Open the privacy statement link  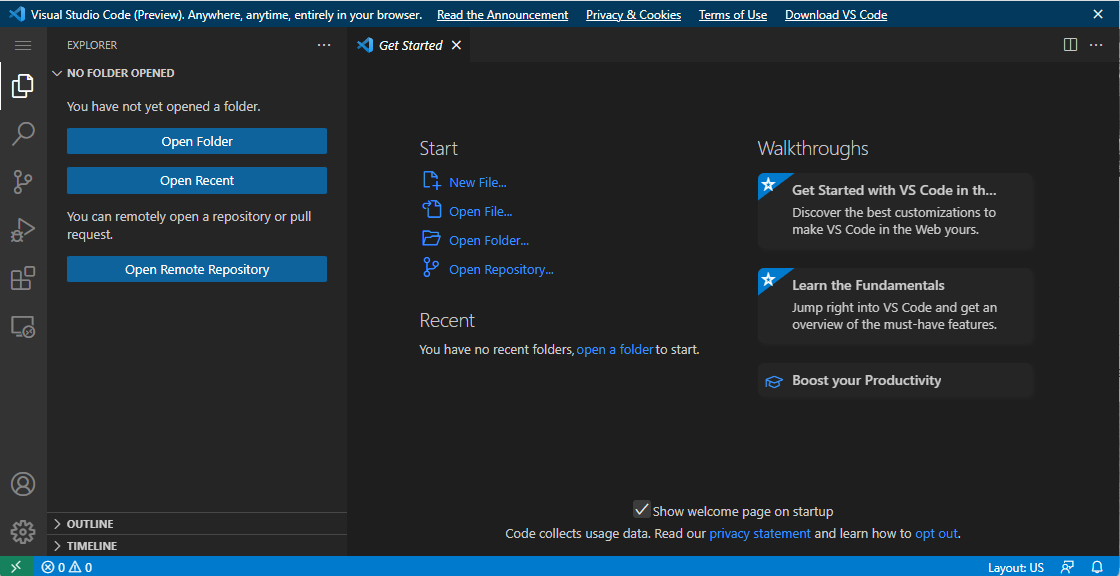pos(760,533)
